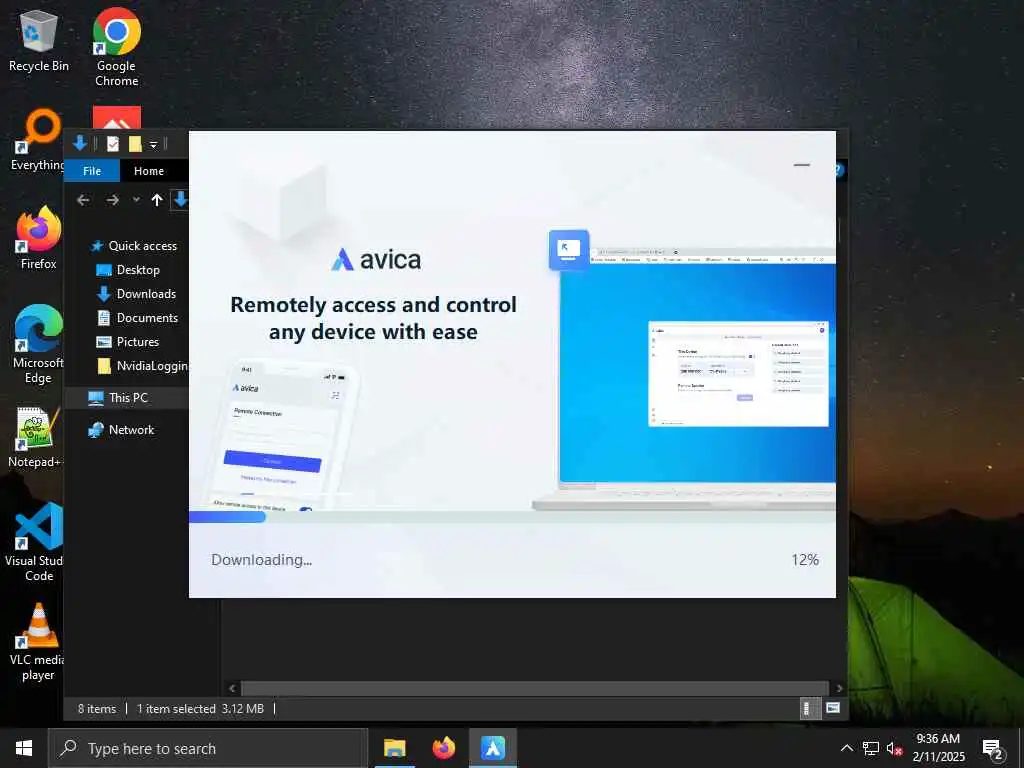This screenshot has width=1024, height=768.
Task: Open Microsoft Edge desktop shortcut
Action: (x=39, y=345)
